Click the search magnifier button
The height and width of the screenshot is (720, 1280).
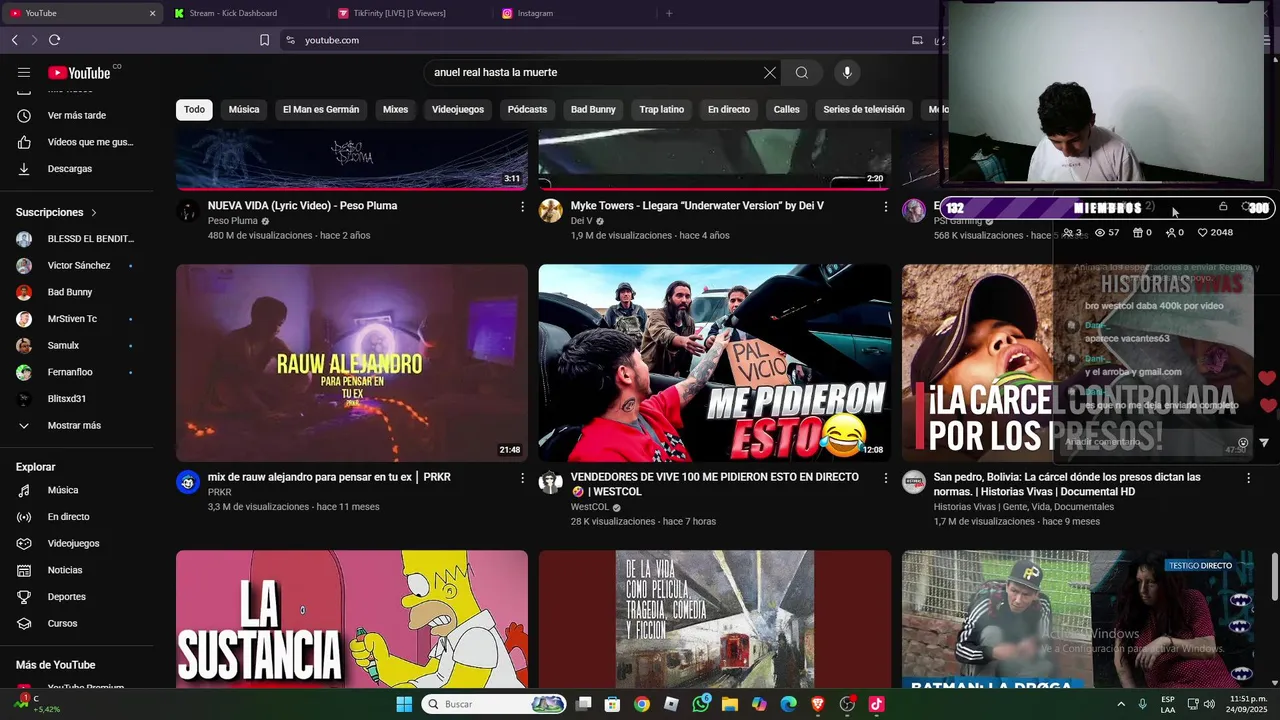(802, 72)
